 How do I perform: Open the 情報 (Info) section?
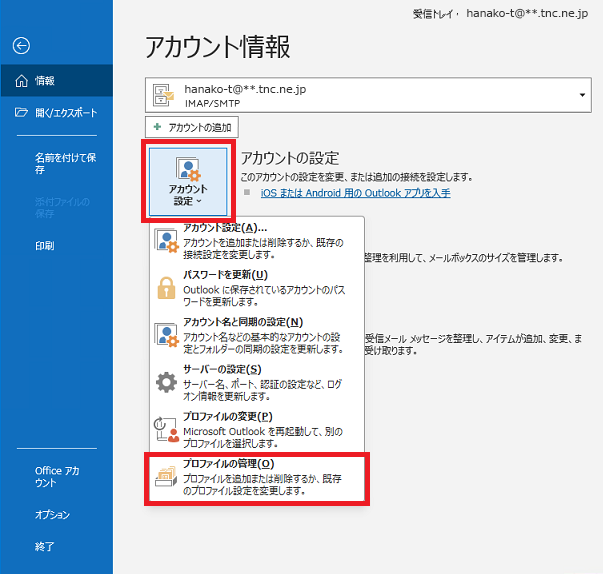pyautogui.click(x=45, y=80)
